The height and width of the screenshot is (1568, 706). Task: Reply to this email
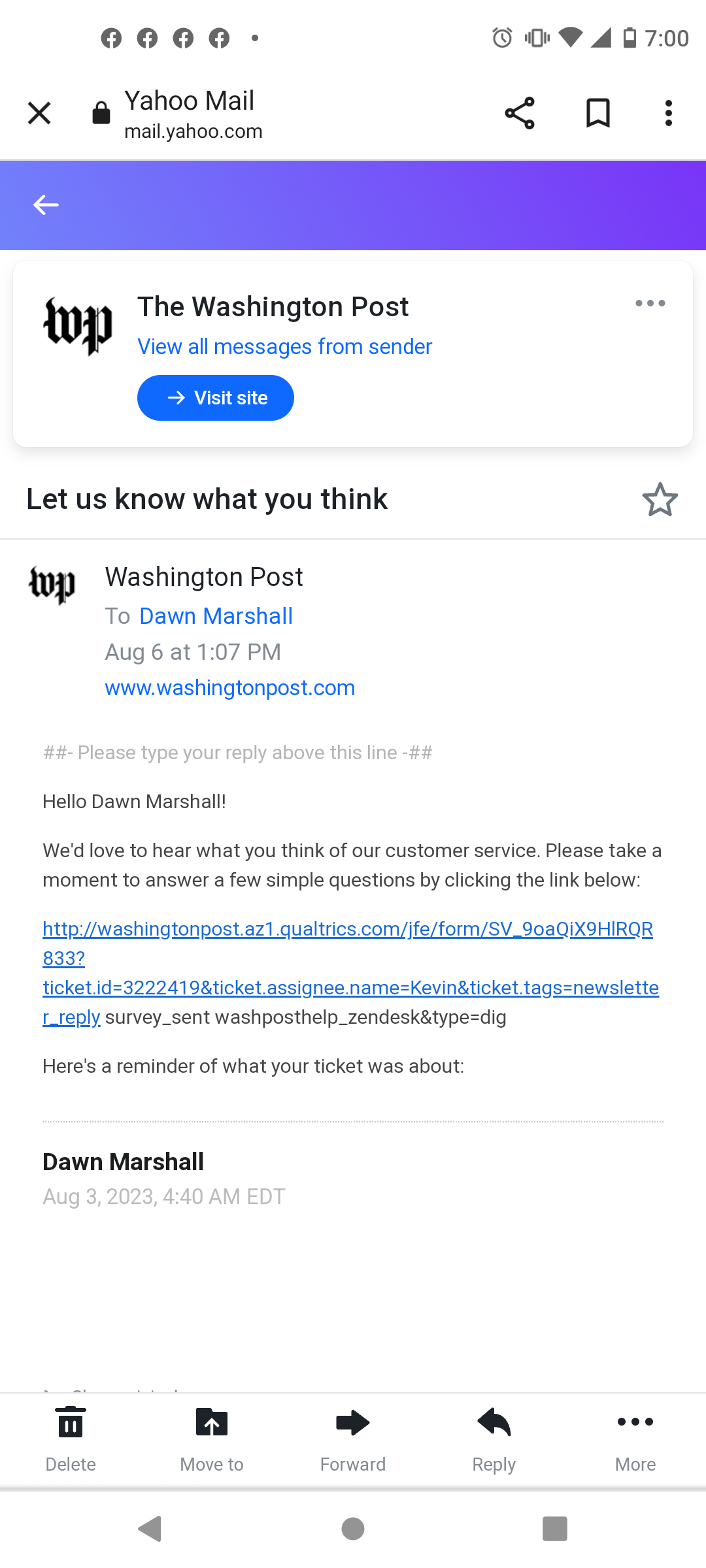point(494,1423)
